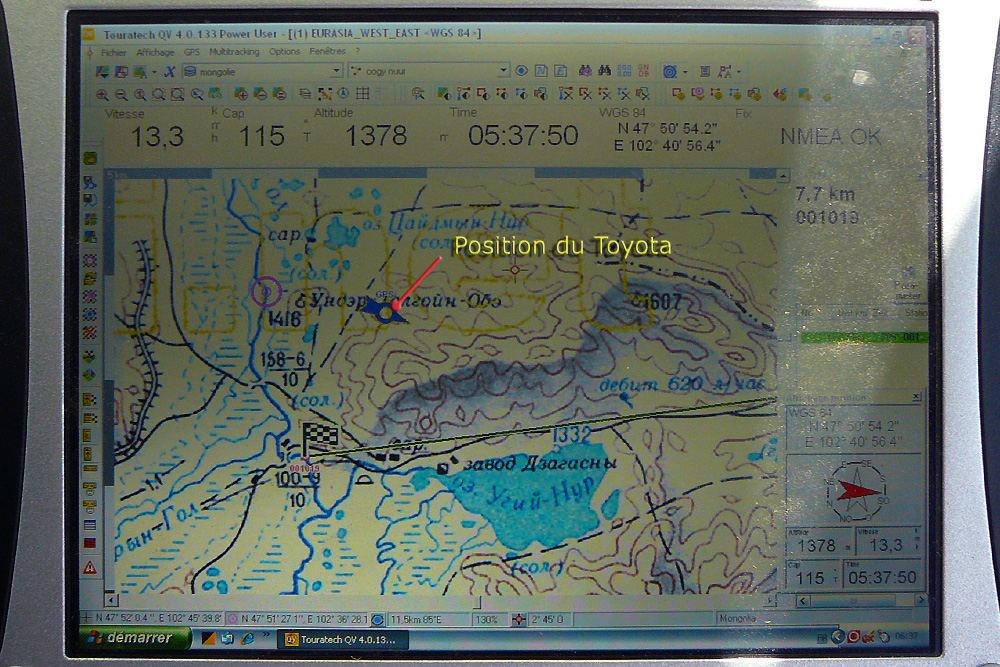Click the document list icon near target
This screenshot has width=1000, height=667.
click(x=705, y=71)
